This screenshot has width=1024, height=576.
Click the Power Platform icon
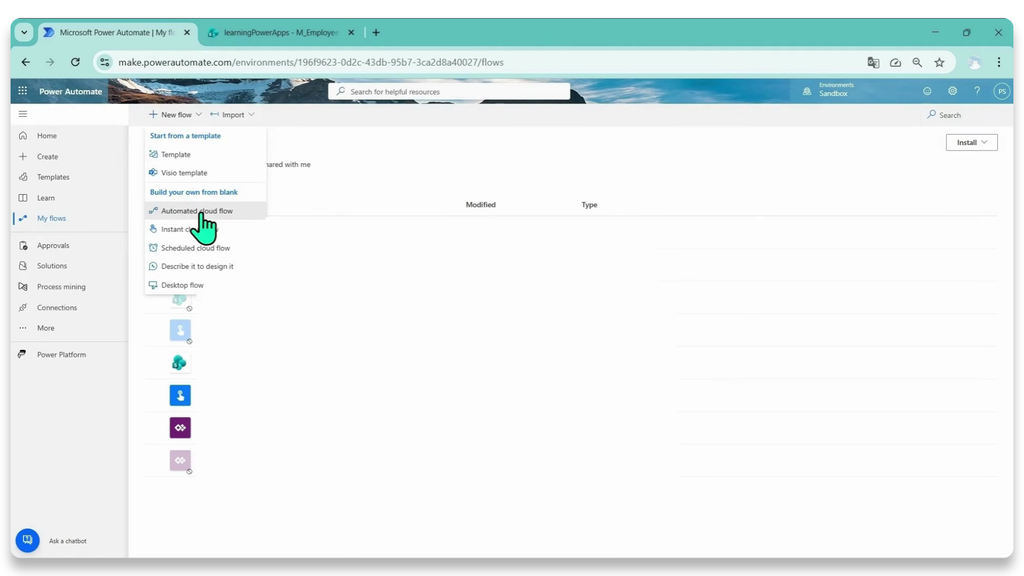pyautogui.click(x=23, y=355)
